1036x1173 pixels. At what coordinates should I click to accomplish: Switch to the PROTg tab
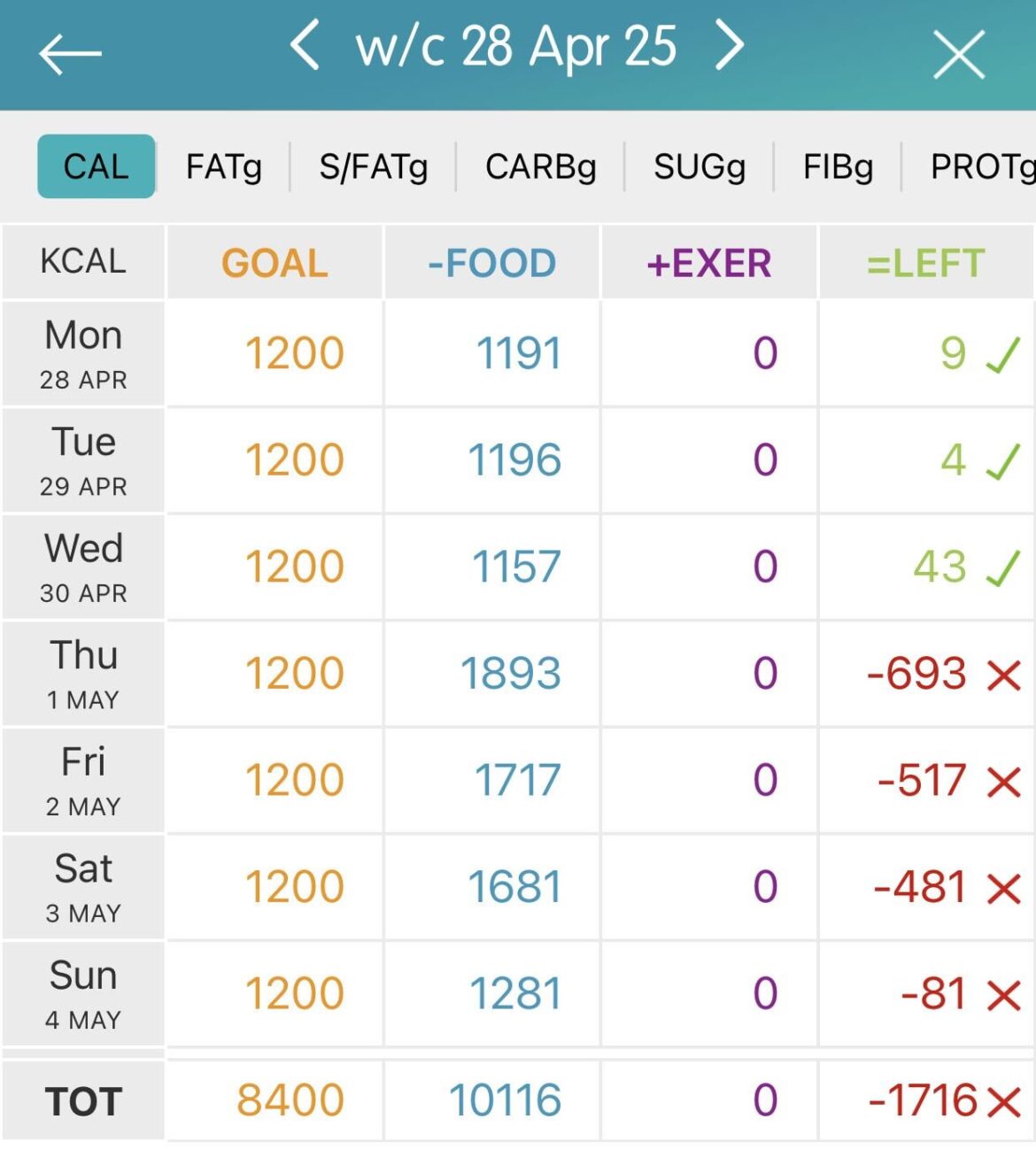981,166
